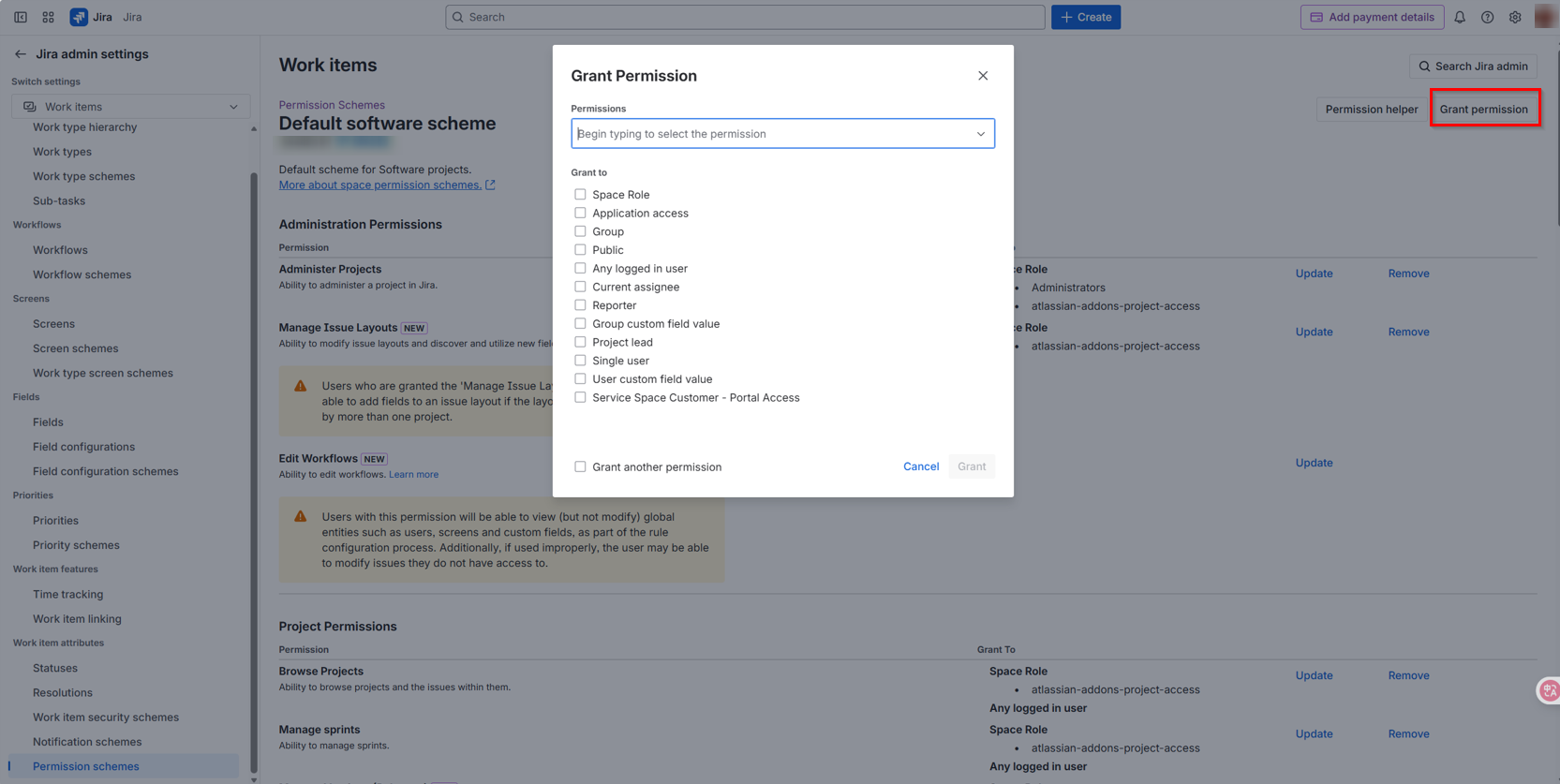Click Update for Browse Projects
The height and width of the screenshot is (784, 1560).
pos(1314,675)
